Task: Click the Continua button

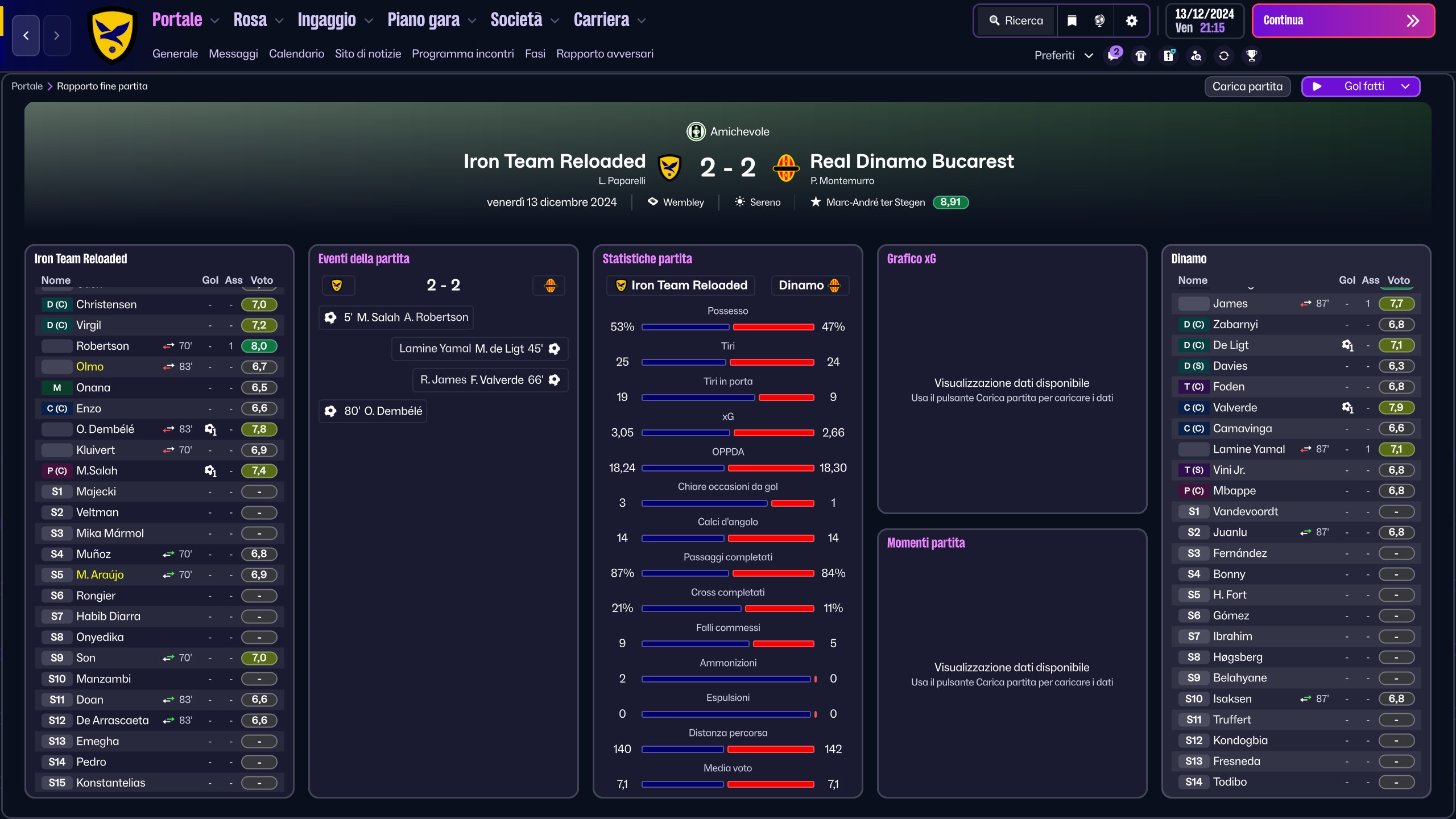Action: pyautogui.click(x=1343, y=21)
